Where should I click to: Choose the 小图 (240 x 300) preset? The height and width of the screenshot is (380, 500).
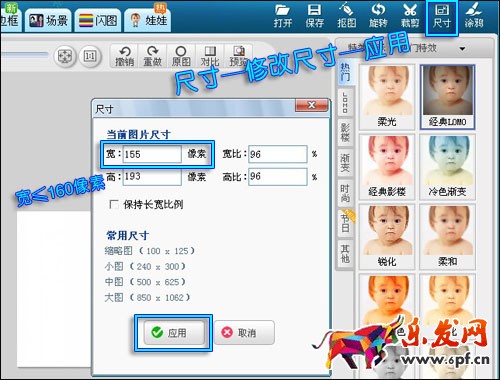[145, 266]
